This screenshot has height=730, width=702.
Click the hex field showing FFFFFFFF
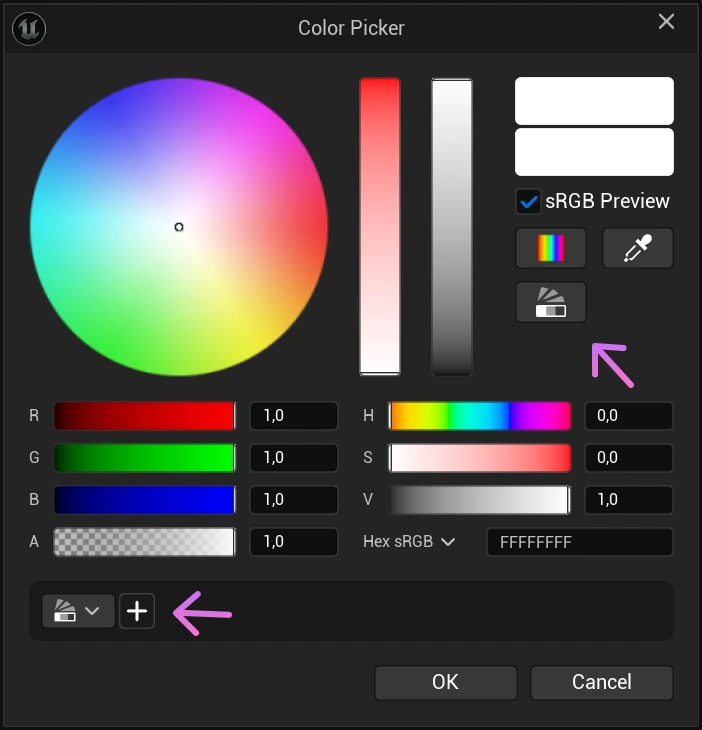click(x=580, y=542)
